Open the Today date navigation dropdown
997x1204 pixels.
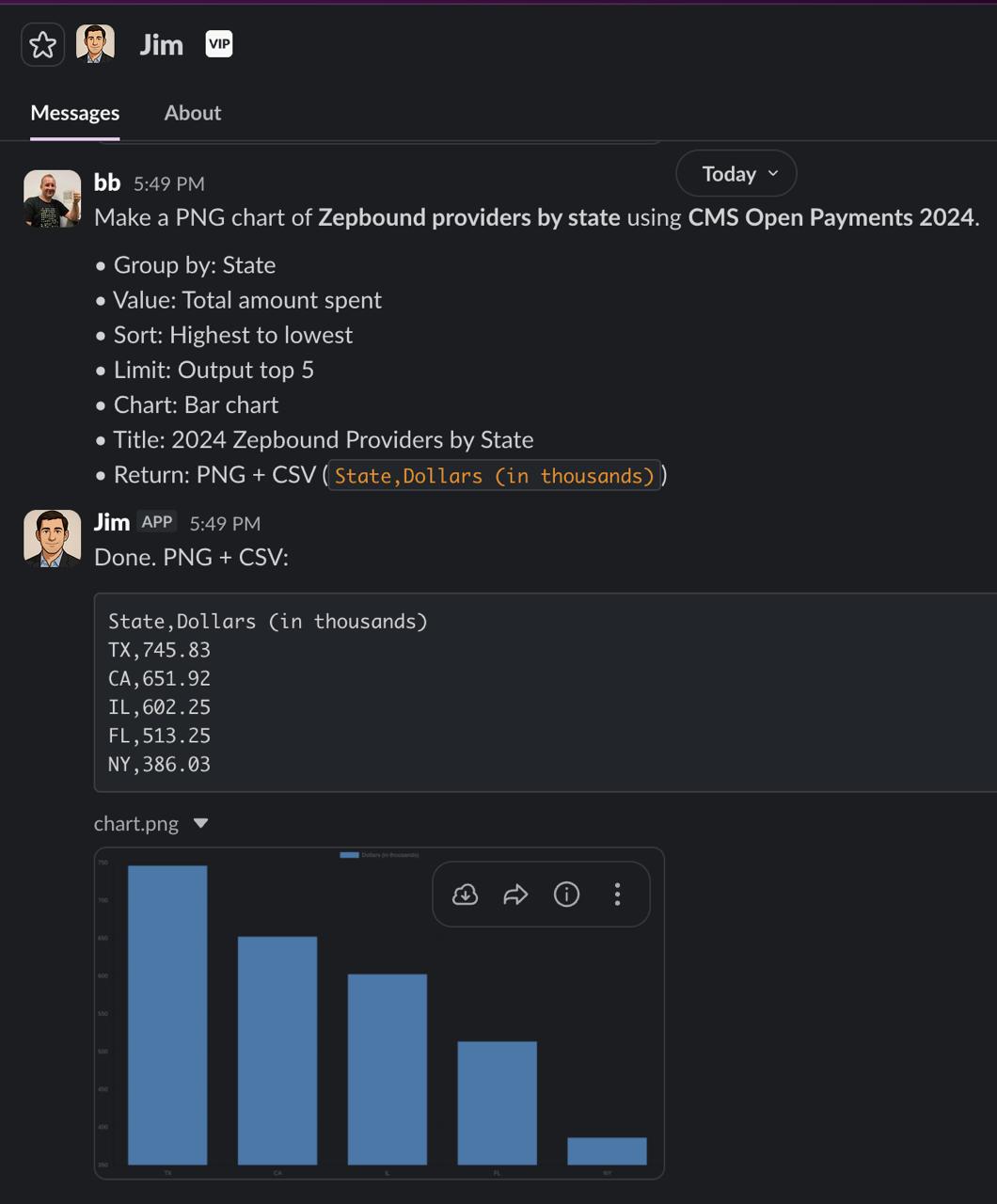point(736,173)
